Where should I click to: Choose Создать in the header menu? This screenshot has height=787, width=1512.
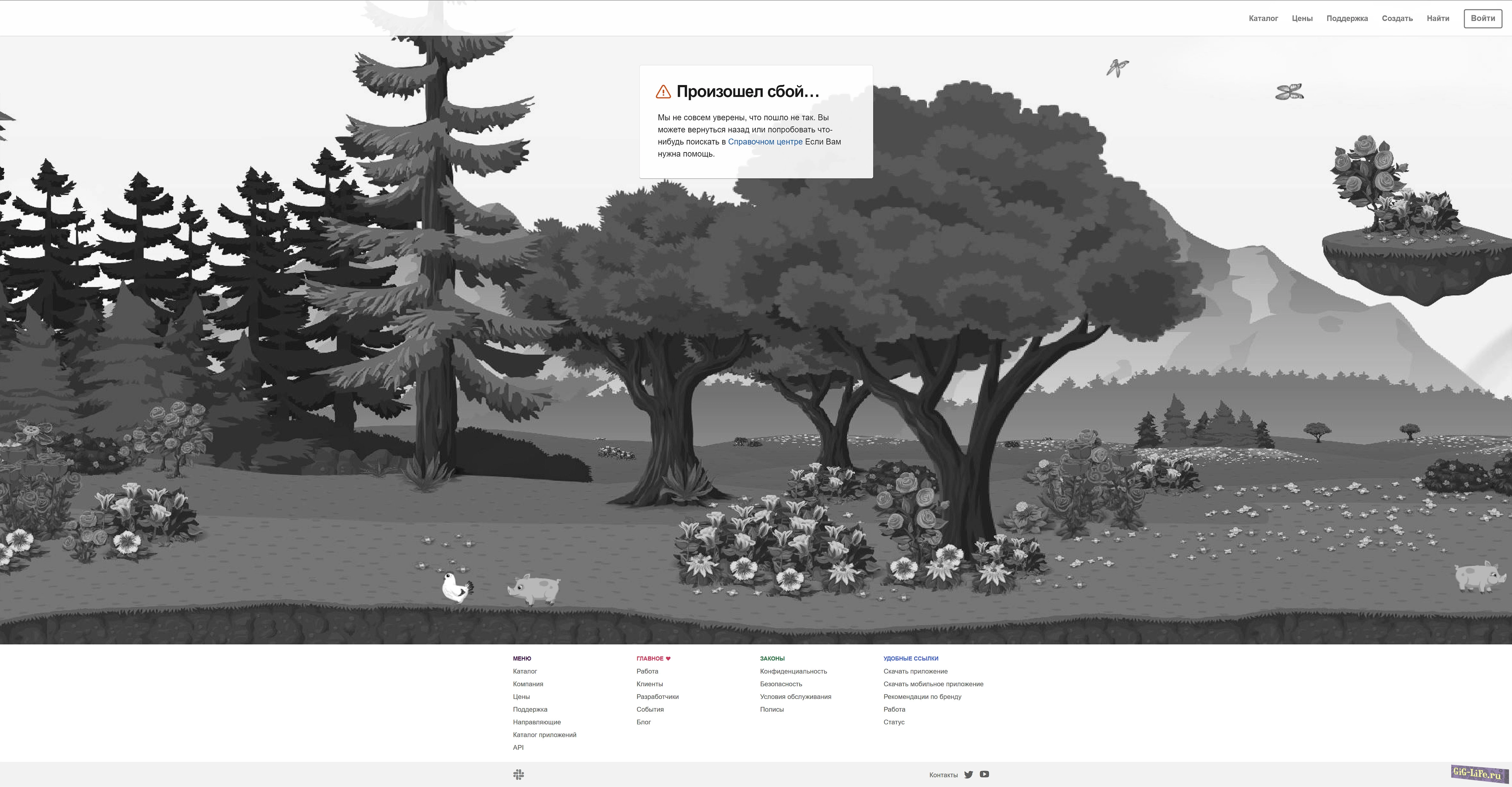point(1397,18)
